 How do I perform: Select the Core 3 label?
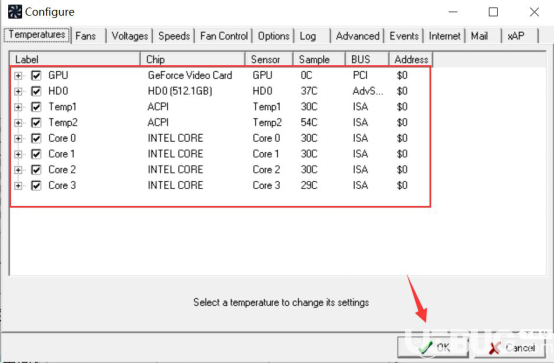click(62, 186)
